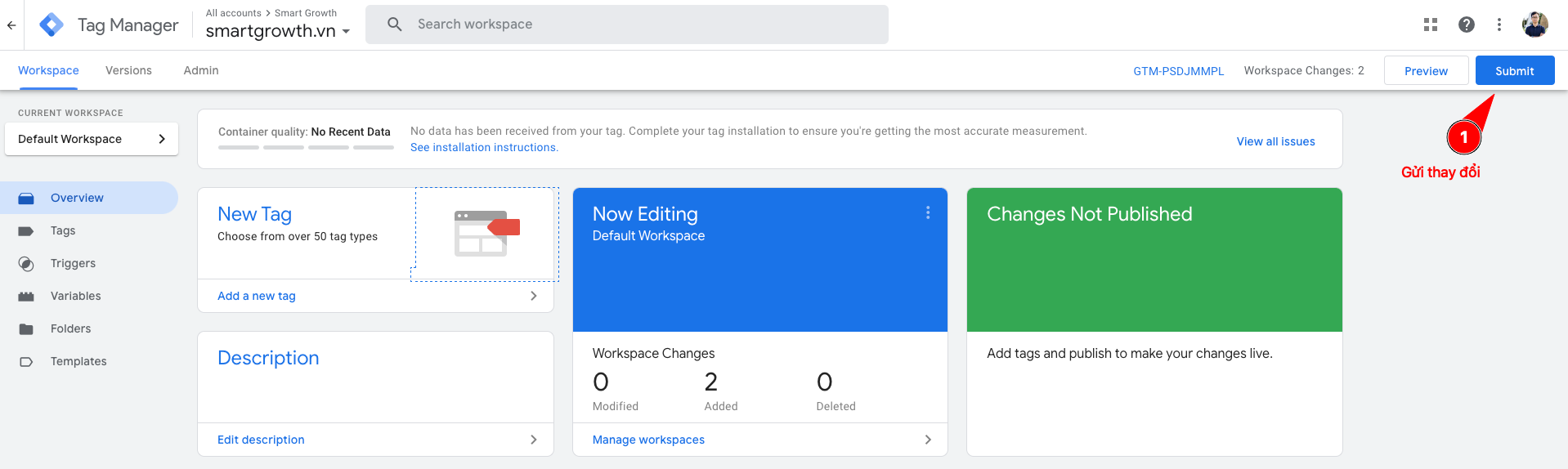Screen dimensions: 1568x469
Task: Open Triggers in the sidebar
Action: tap(73, 263)
